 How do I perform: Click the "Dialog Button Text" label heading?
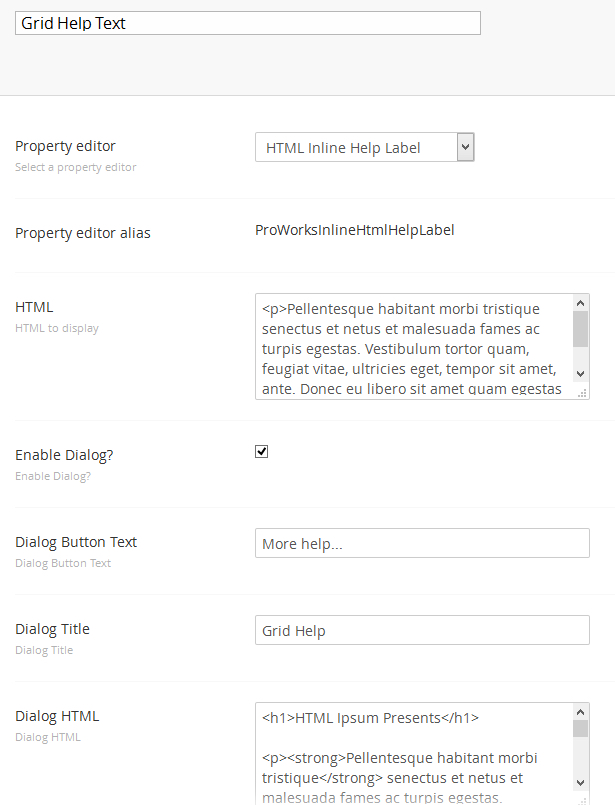[76, 542]
